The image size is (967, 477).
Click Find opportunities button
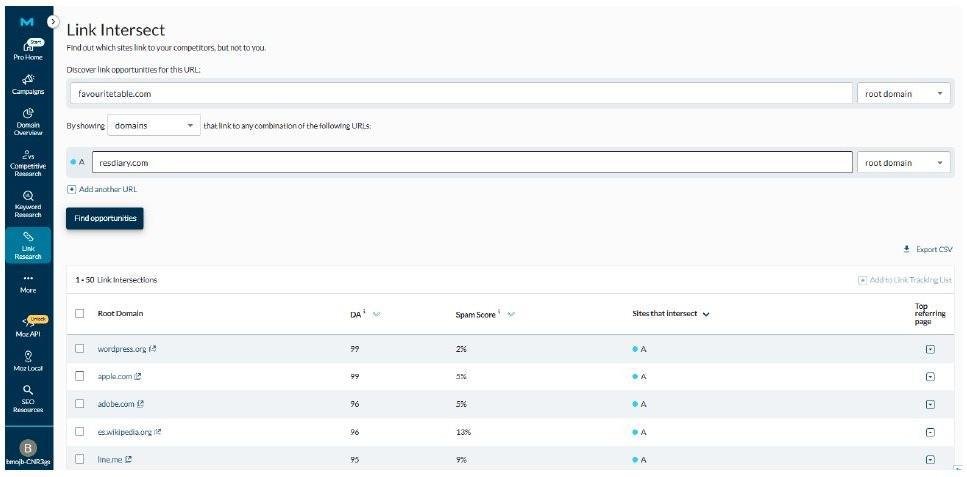click(x=105, y=218)
